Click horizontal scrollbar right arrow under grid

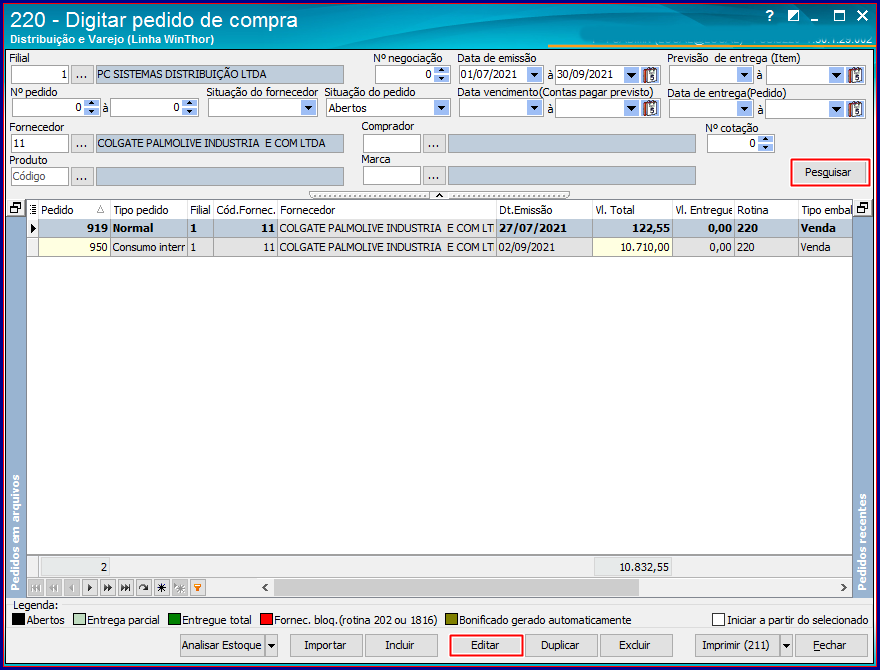[844, 588]
